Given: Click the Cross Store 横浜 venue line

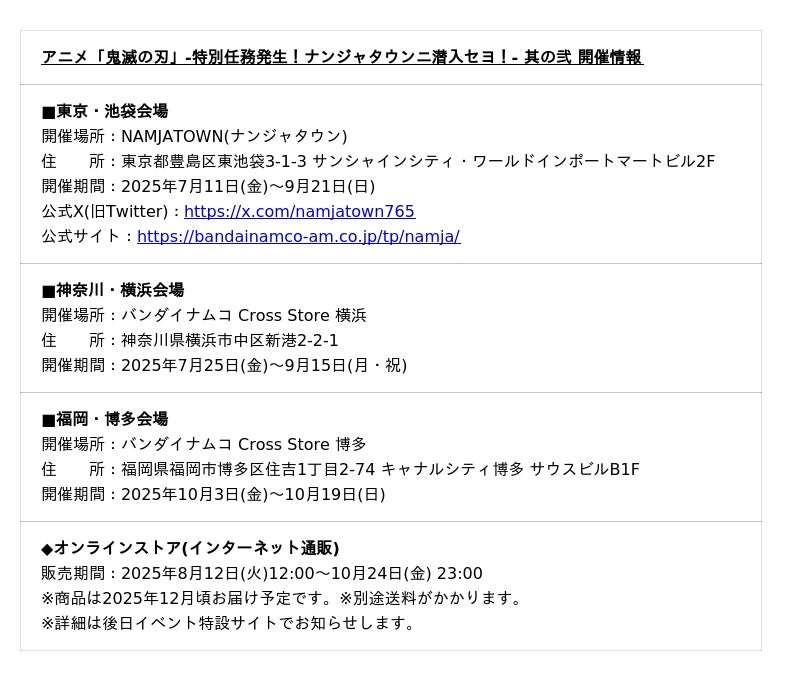Looking at the screenshot, I should point(243,315).
